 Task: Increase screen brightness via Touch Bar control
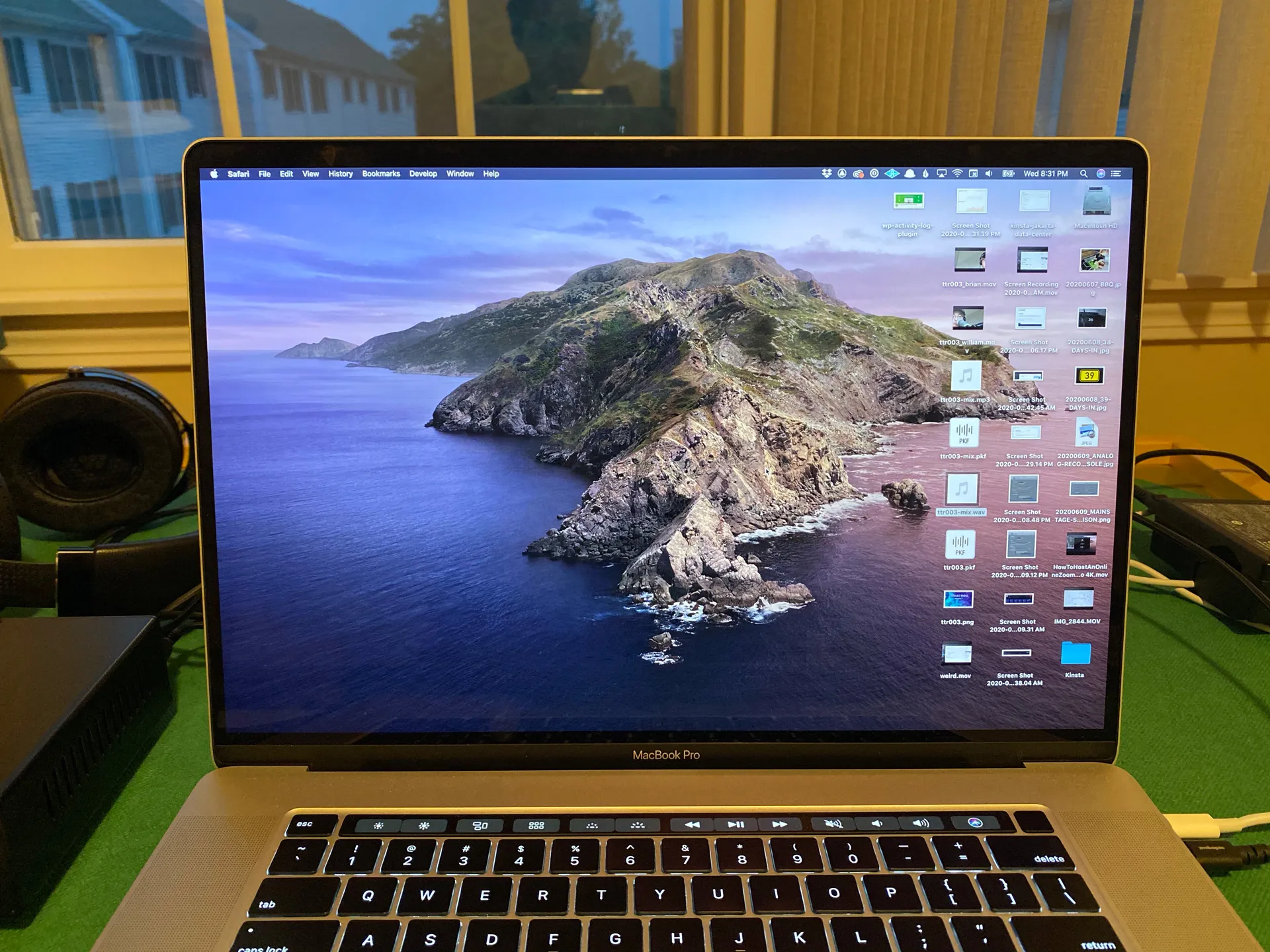pyautogui.click(x=424, y=824)
